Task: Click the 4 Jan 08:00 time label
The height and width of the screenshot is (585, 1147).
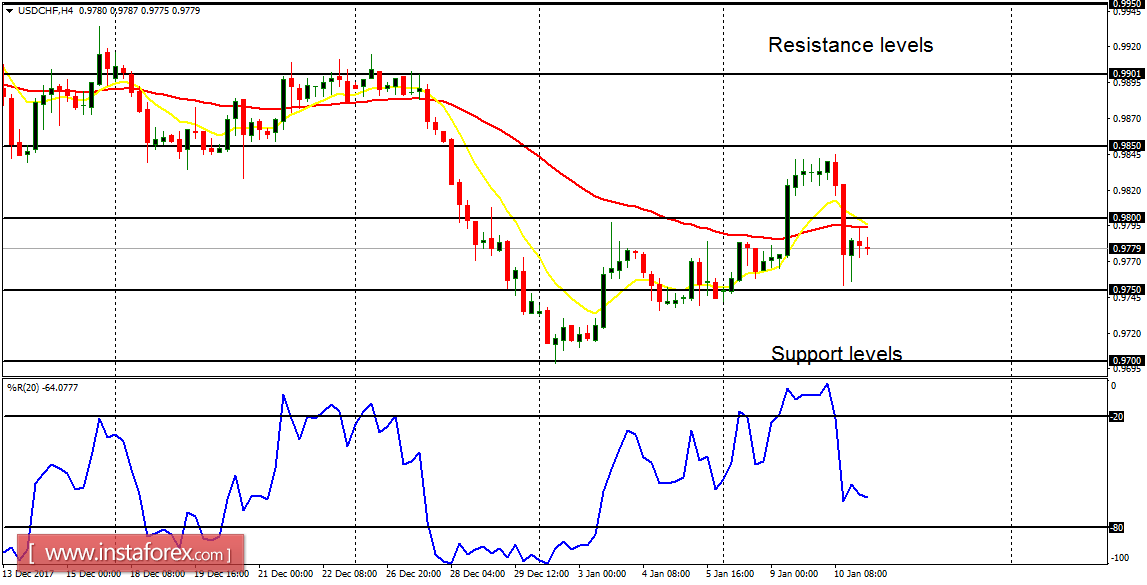Action: coord(664,574)
